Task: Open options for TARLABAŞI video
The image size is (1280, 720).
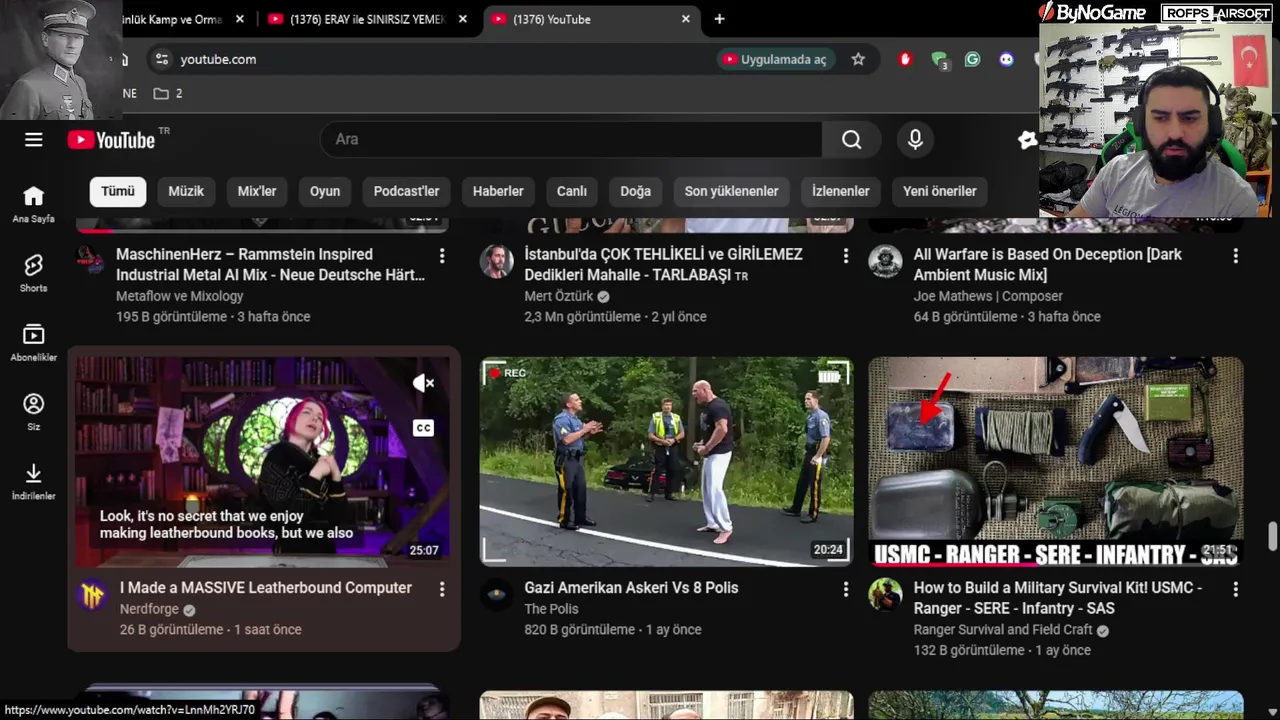Action: (846, 257)
